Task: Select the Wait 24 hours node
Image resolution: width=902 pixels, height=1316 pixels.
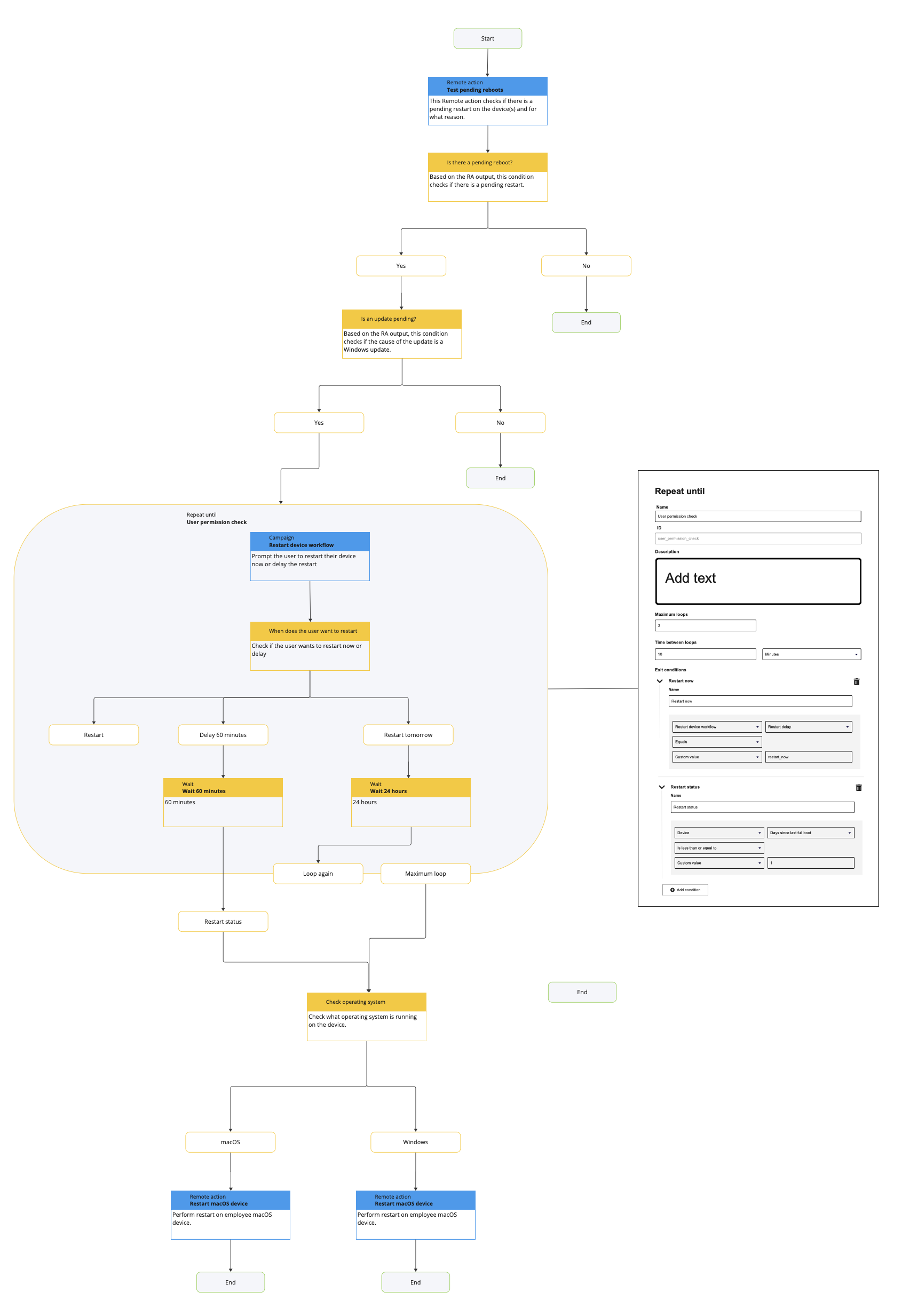Action: (410, 802)
